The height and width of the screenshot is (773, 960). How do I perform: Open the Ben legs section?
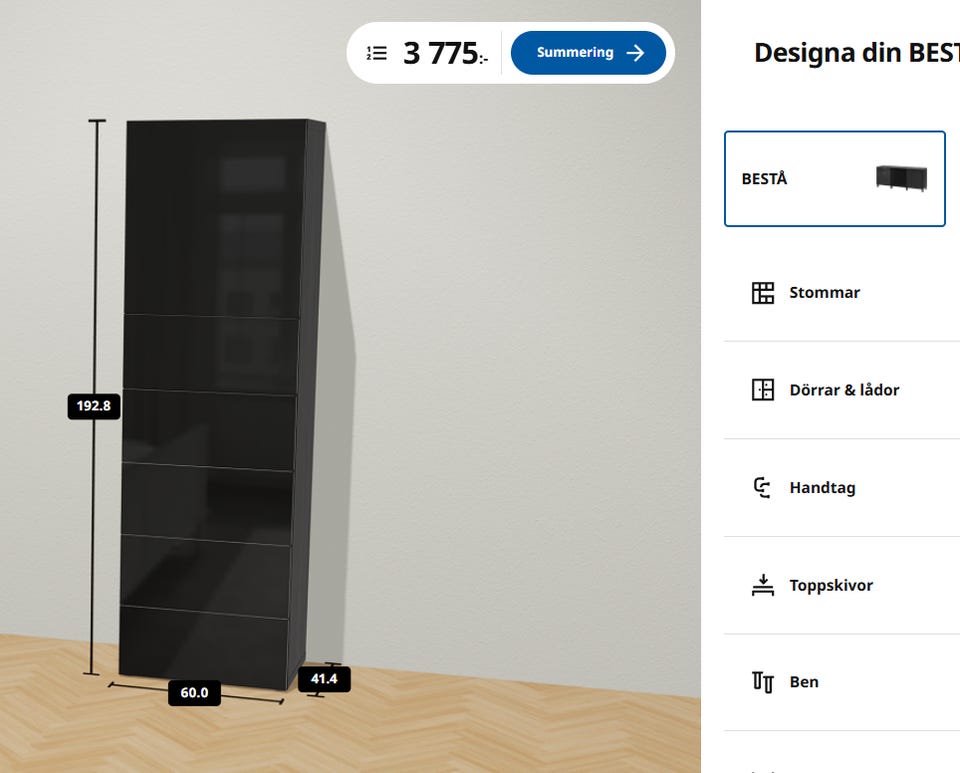pos(804,682)
